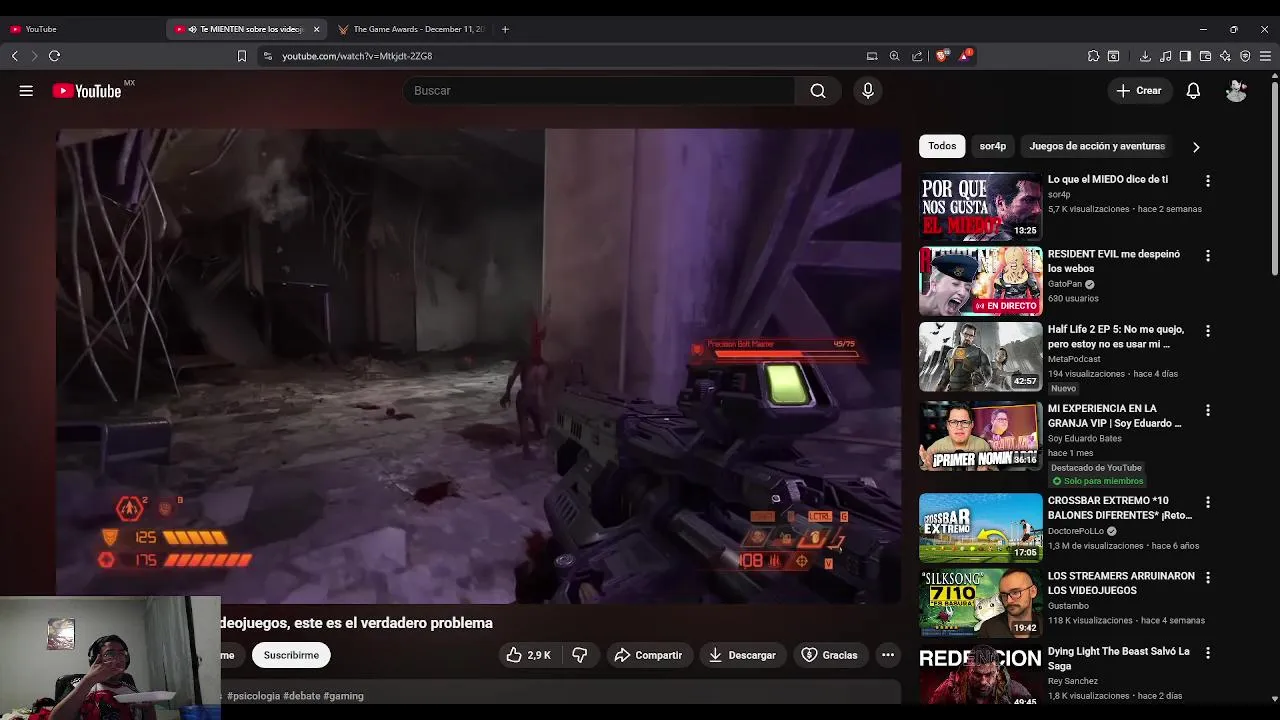Click the Gracias button
This screenshot has width=1280, height=720.
pos(829,655)
